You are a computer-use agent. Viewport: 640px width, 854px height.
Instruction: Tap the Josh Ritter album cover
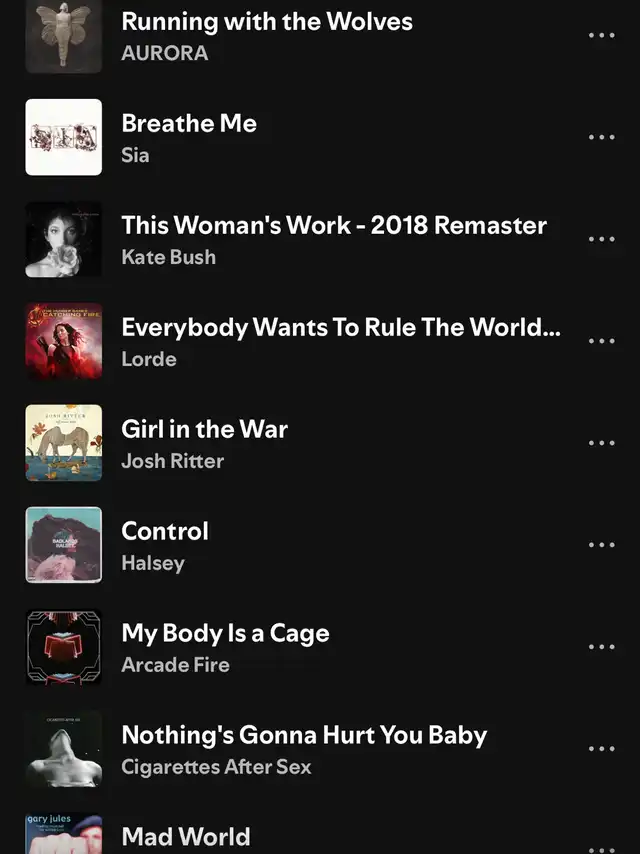click(x=64, y=443)
